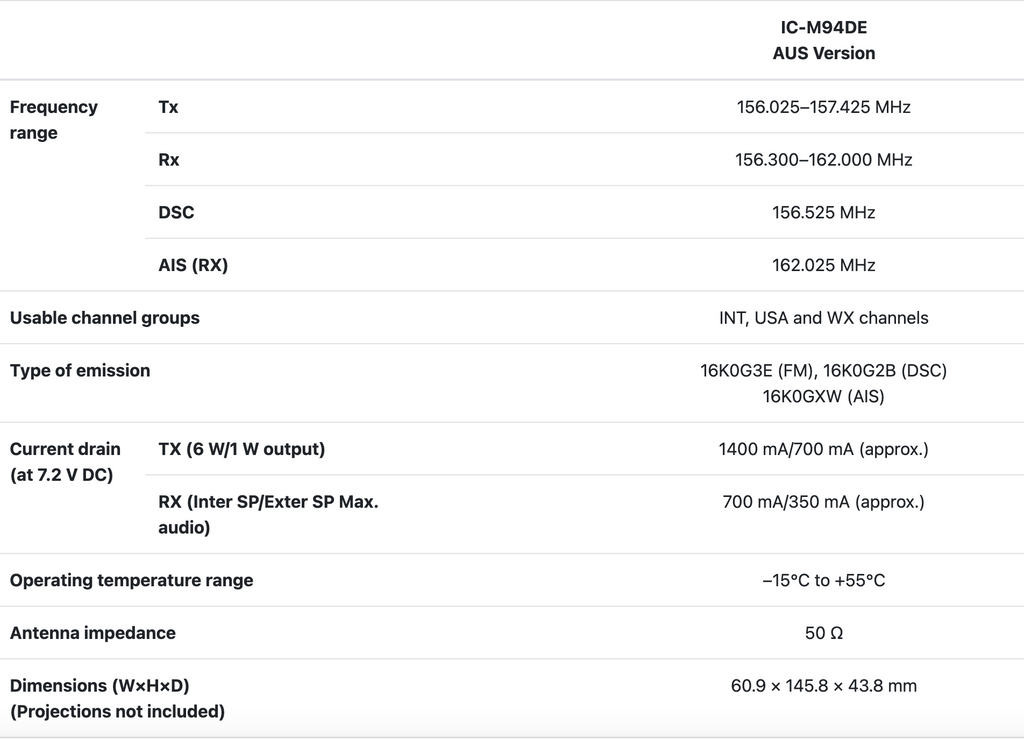Click the Usable channel groups label

point(105,318)
